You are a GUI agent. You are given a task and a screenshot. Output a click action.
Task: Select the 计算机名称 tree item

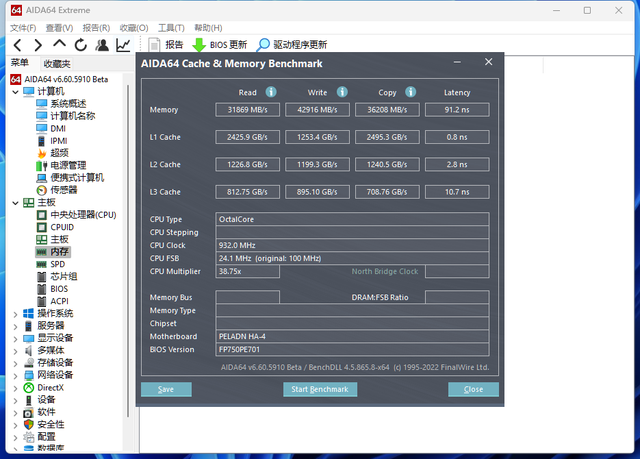[66, 116]
